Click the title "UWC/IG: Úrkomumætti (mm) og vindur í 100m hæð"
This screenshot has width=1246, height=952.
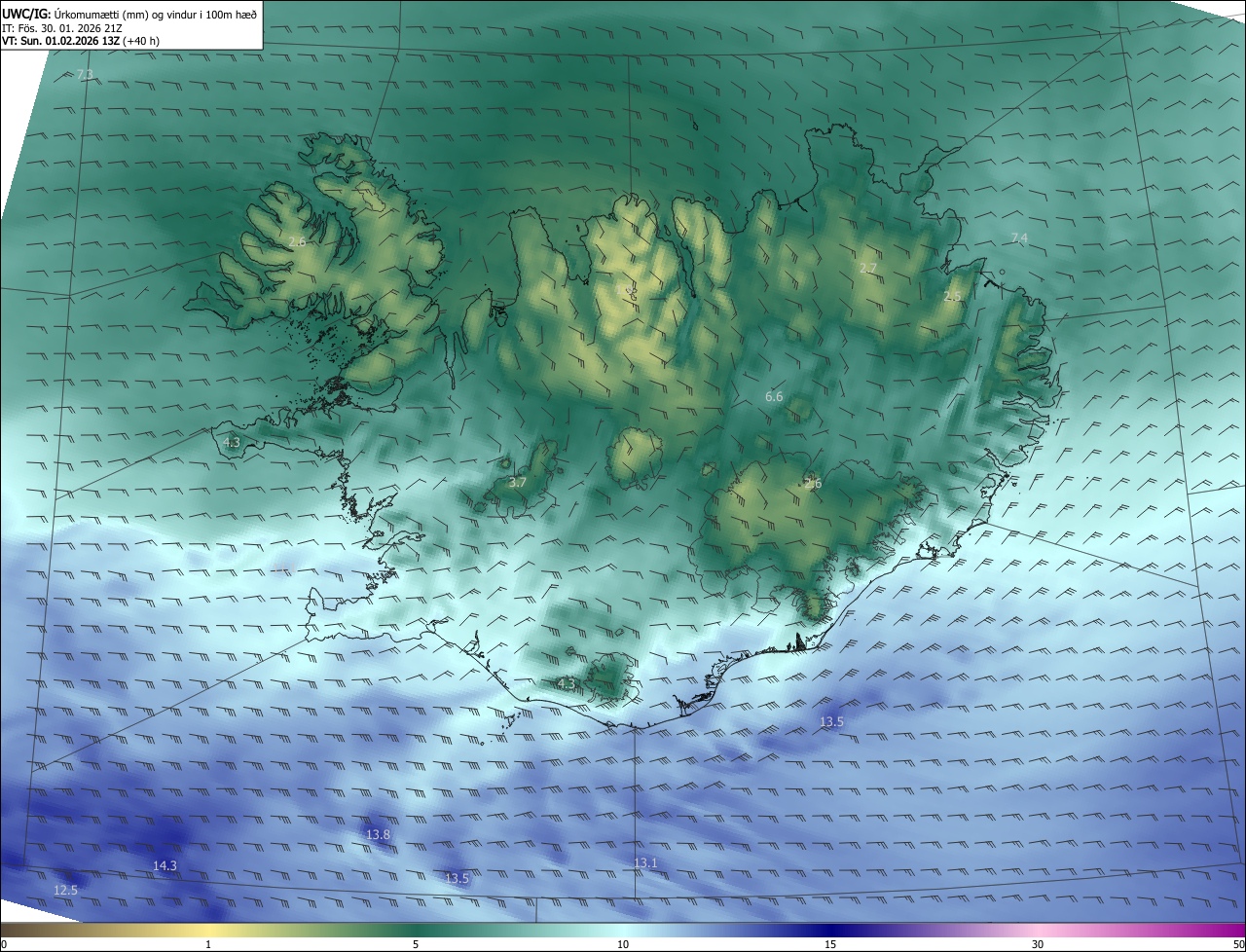click(129, 14)
